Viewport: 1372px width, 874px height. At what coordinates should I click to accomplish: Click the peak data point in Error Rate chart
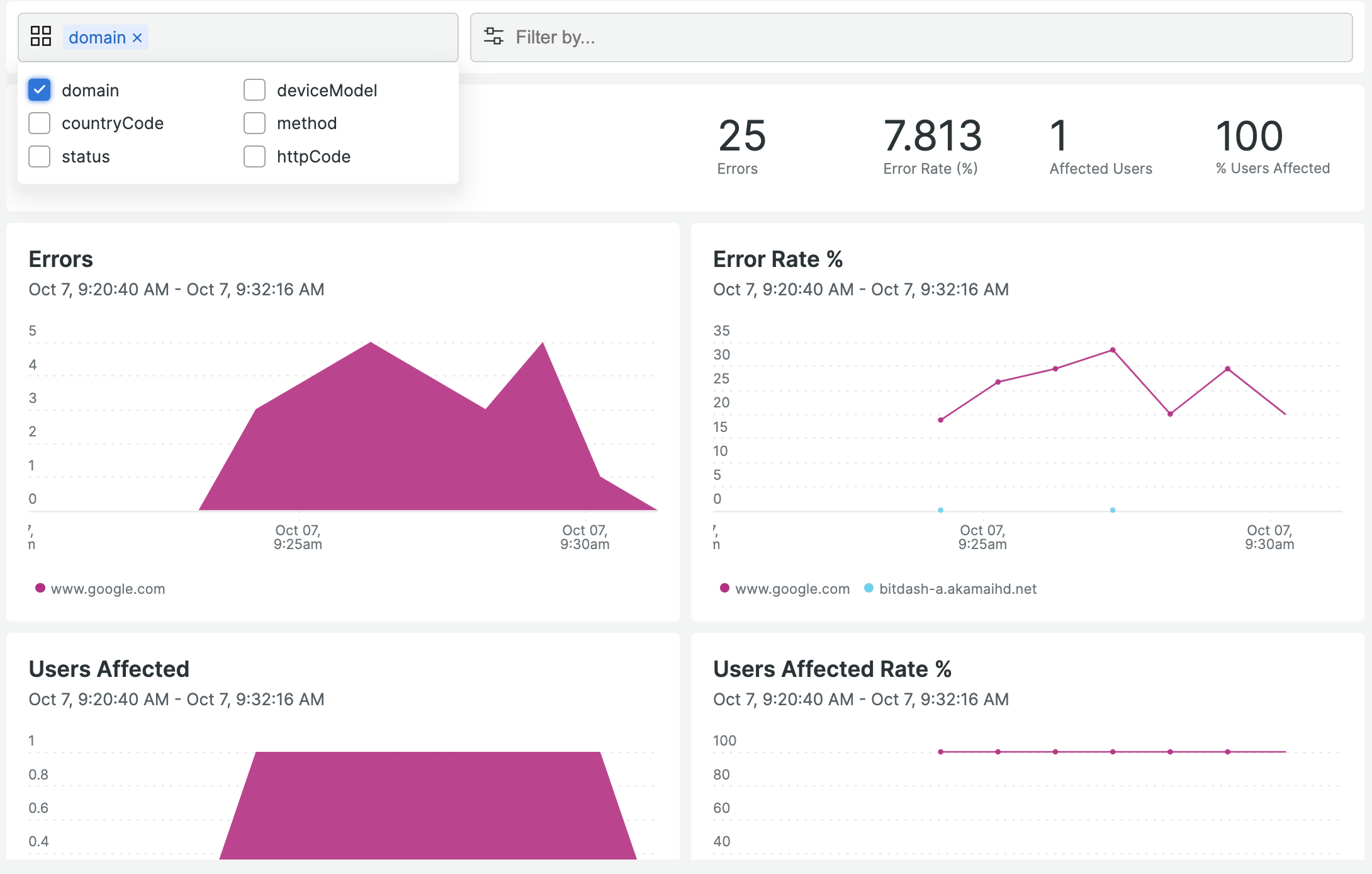[1113, 350]
